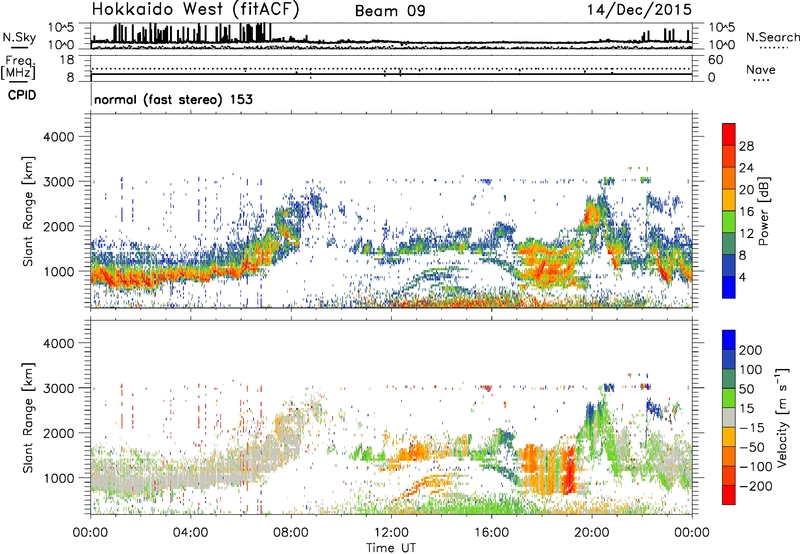This screenshot has width=800, height=554.
Task: Click the 'N.Sky' legend label
Action: pyautogui.click(x=19, y=37)
